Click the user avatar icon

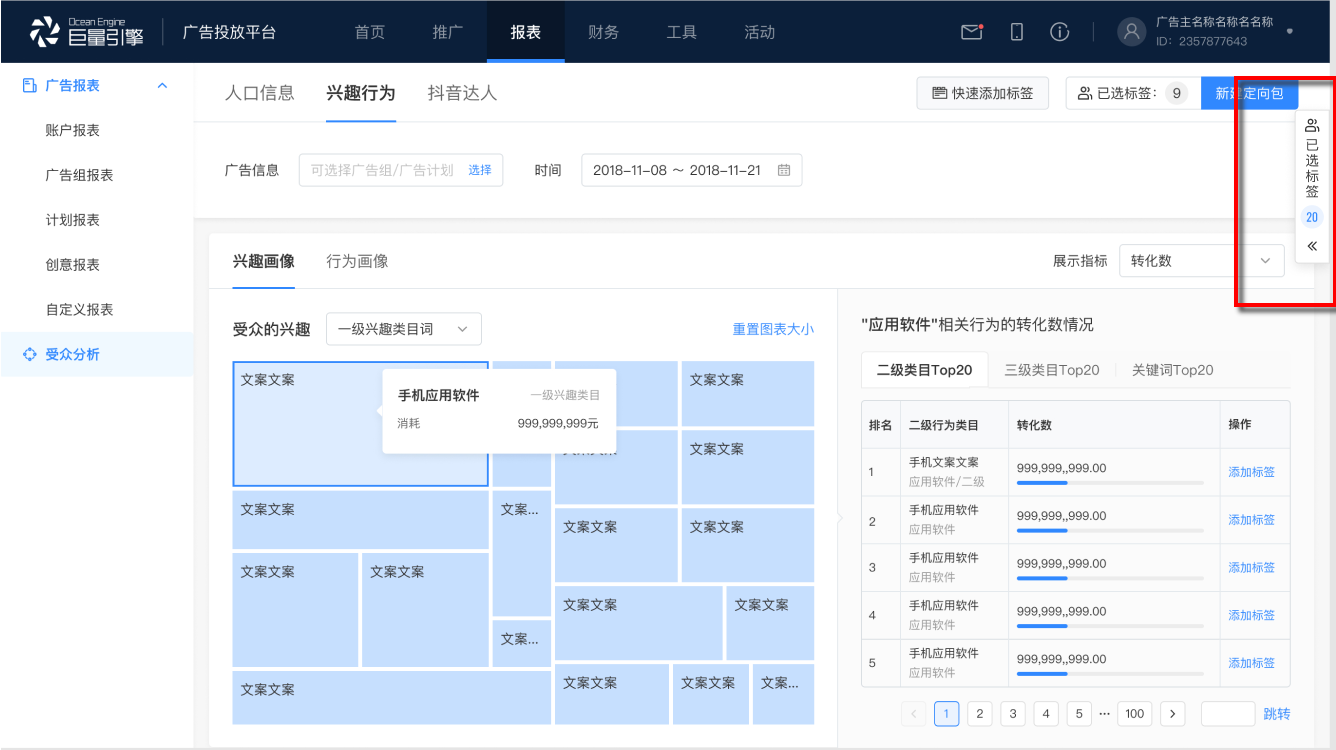pyautogui.click(x=1131, y=32)
